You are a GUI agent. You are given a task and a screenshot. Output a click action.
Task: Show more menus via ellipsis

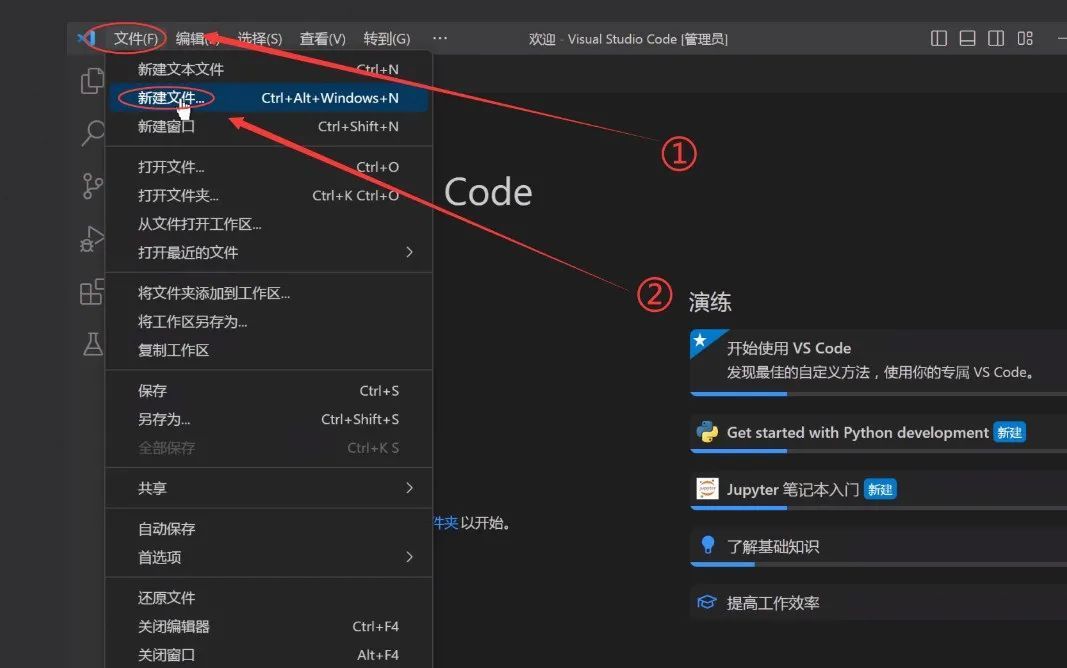coord(440,39)
